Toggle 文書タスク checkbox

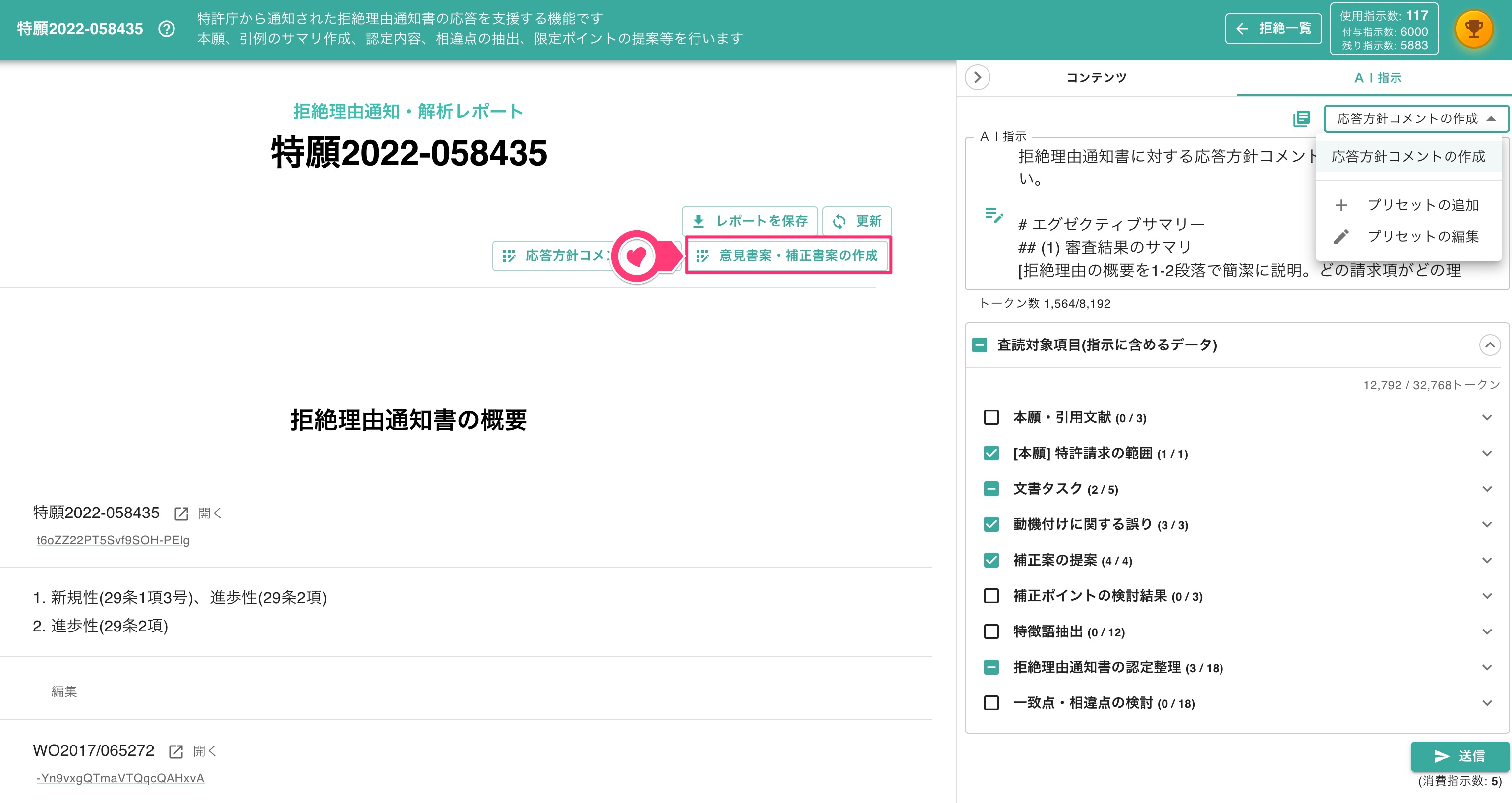(991, 489)
